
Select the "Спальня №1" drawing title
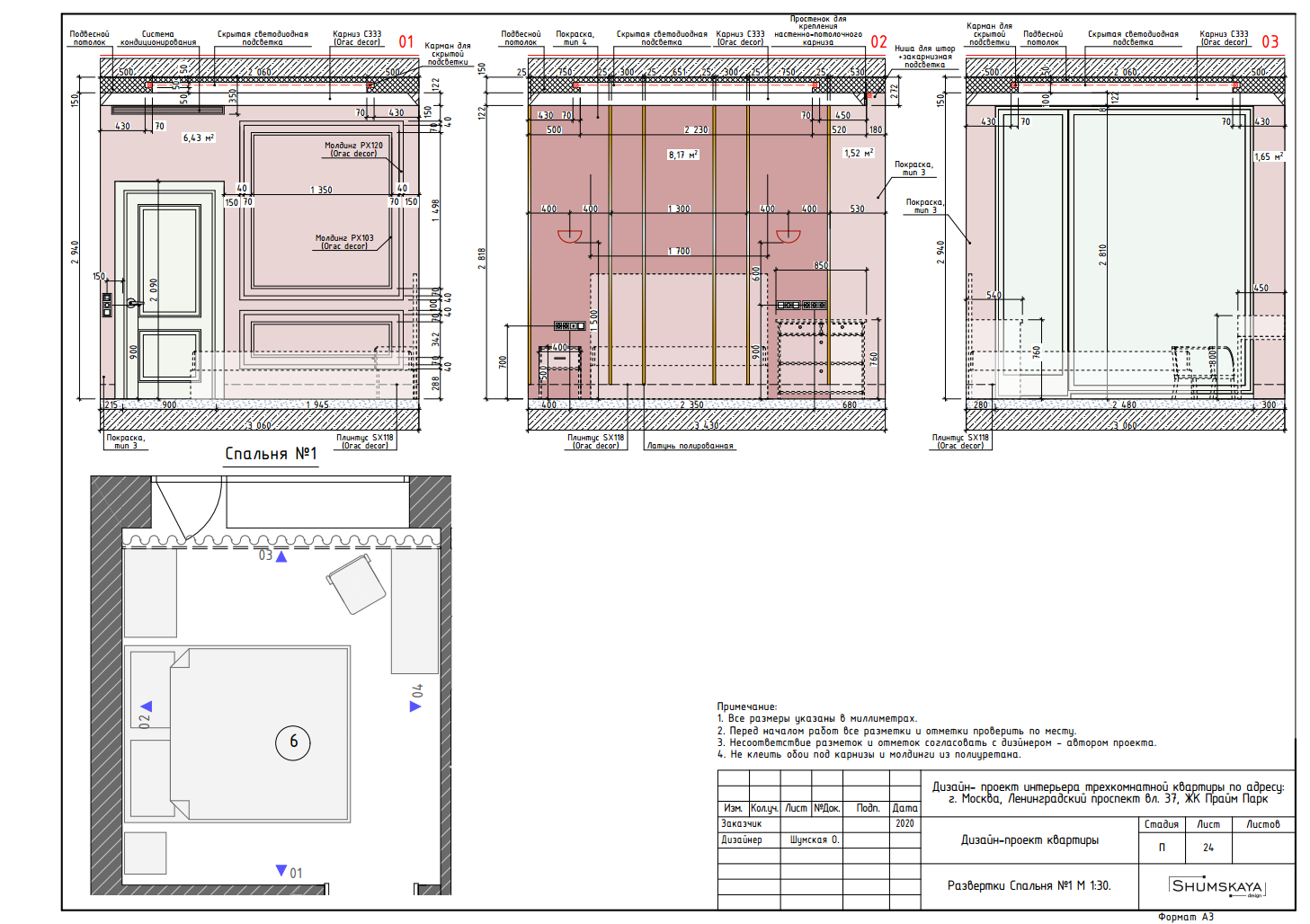(x=271, y=454)
